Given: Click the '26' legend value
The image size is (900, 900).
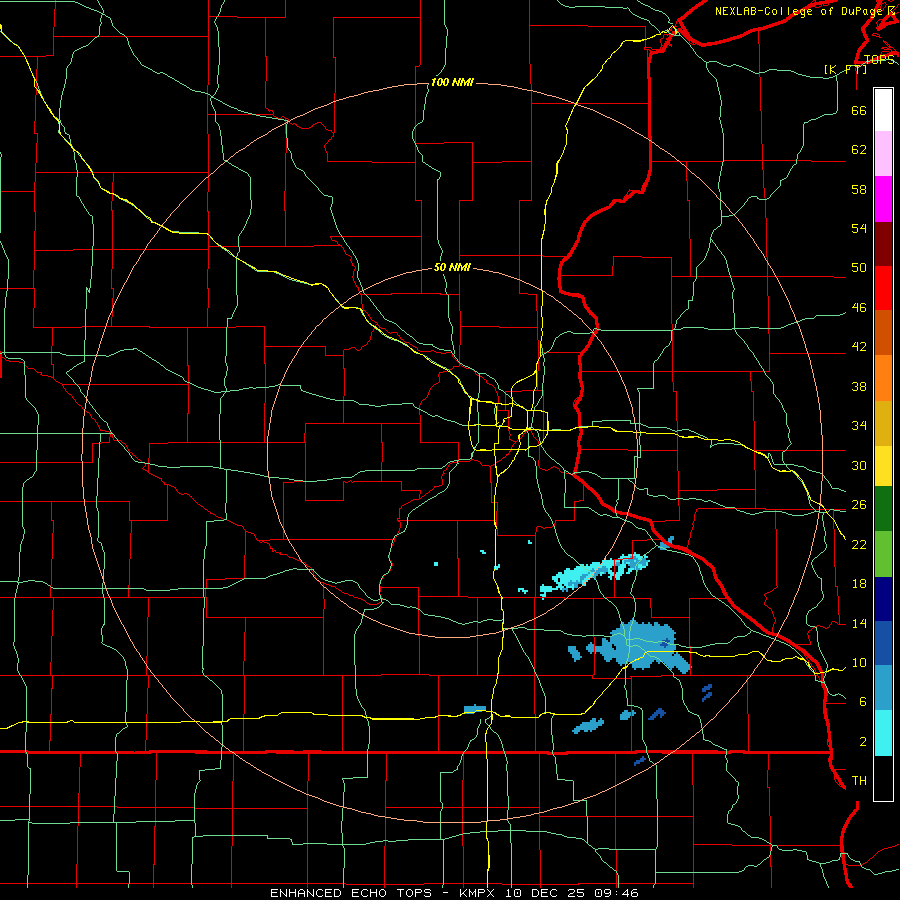Looking at the screenshot, I should tap(859, 505).
